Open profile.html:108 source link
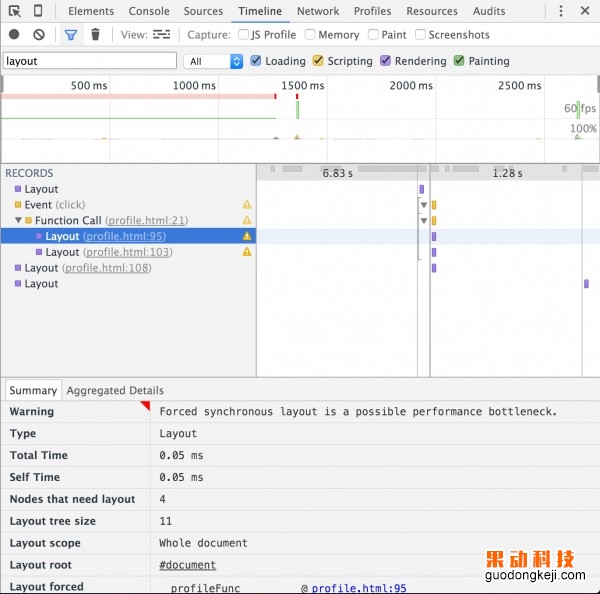Viewport: 600px width, 594px height. click(x=107, y=268)
